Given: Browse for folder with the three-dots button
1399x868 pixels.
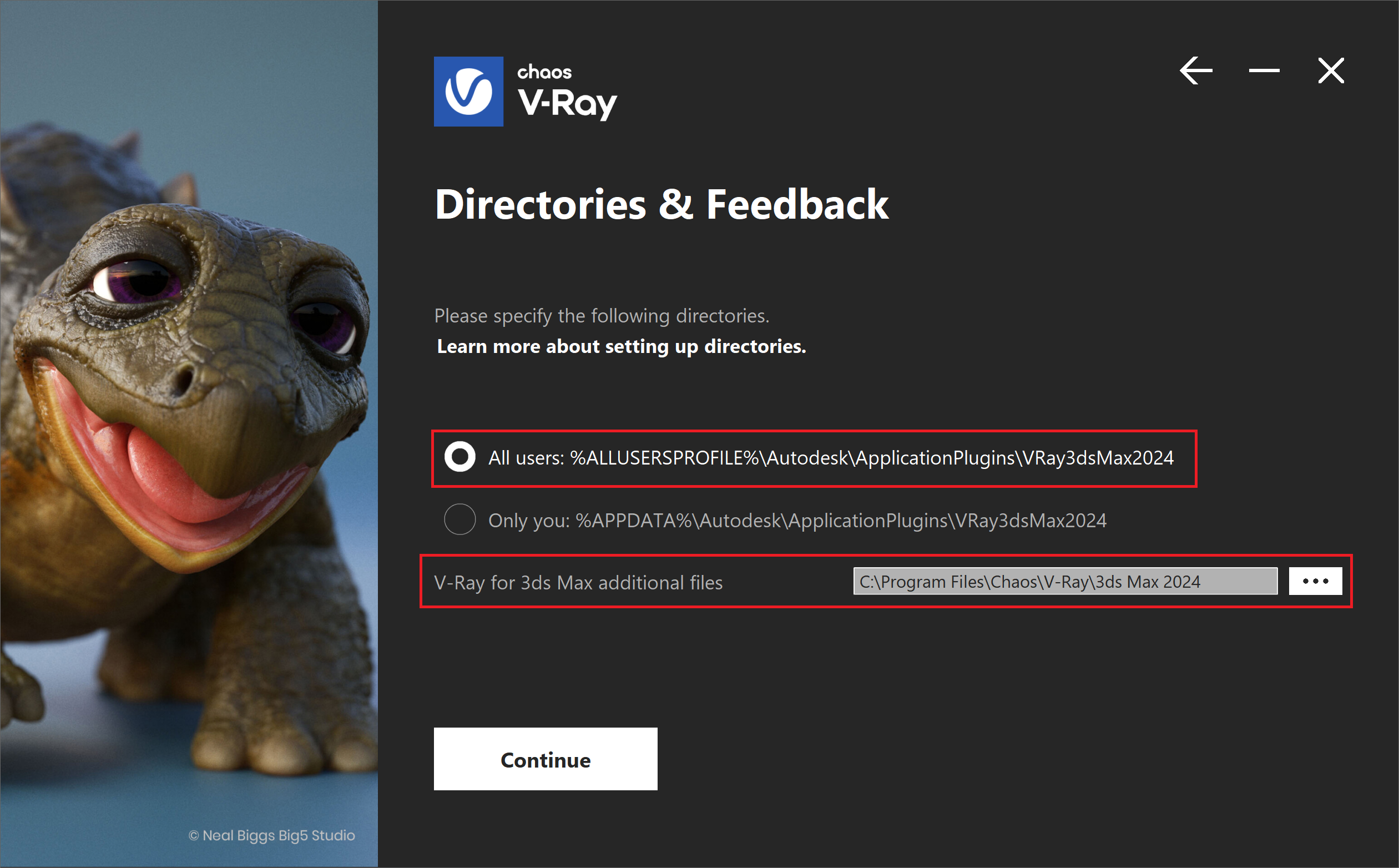Looking at the screenshot, I should coord(1315,581).
